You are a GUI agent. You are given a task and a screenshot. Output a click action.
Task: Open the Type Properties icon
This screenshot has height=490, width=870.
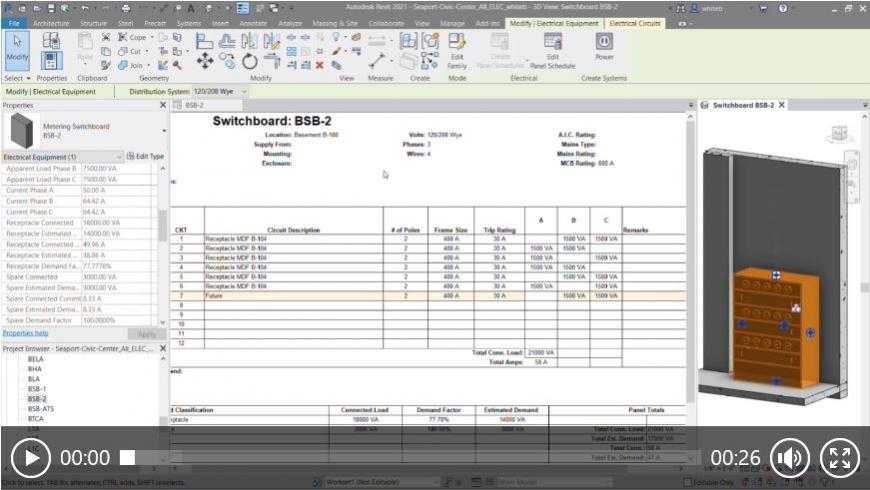(x=52, y=40)
